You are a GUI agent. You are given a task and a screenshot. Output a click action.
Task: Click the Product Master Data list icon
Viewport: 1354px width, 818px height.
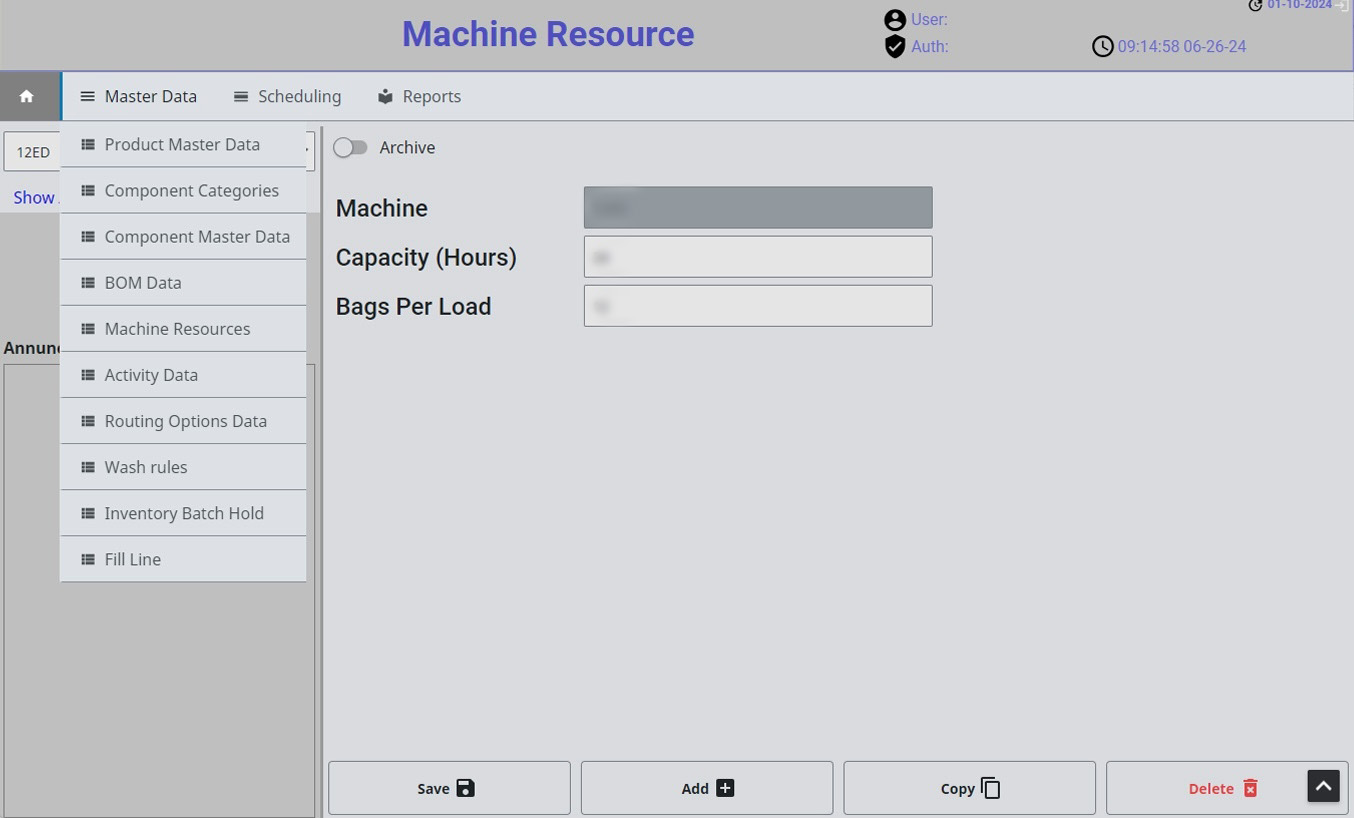click(x=88, y=144)
